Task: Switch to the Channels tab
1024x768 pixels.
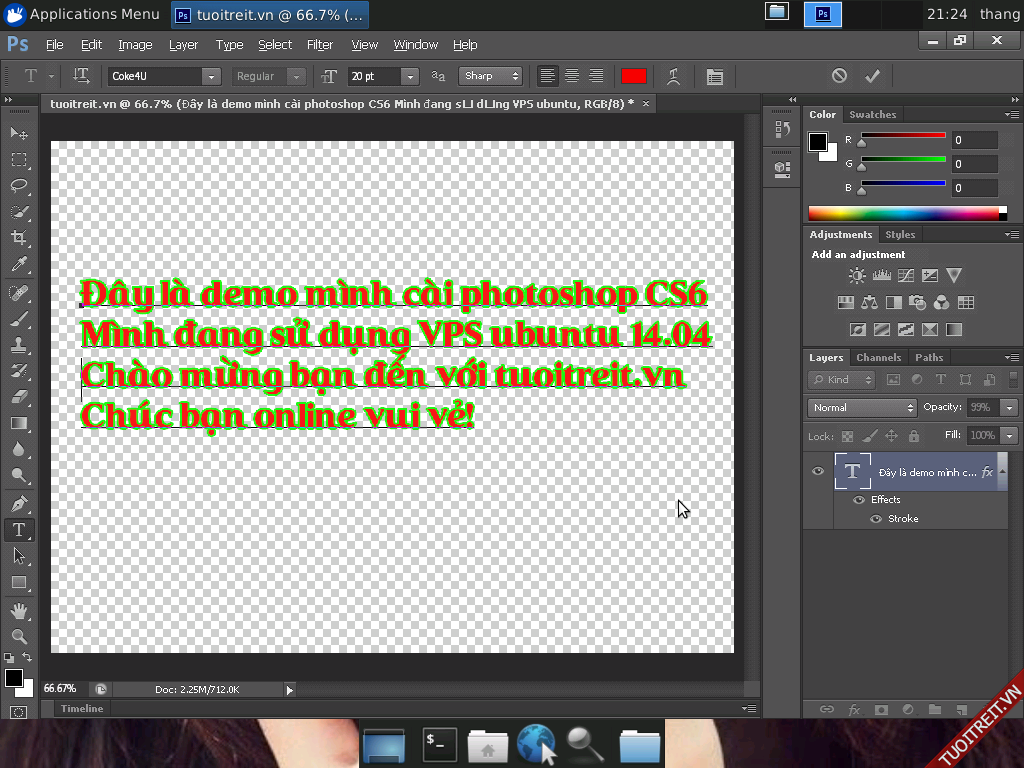Action: click(878, 358)
